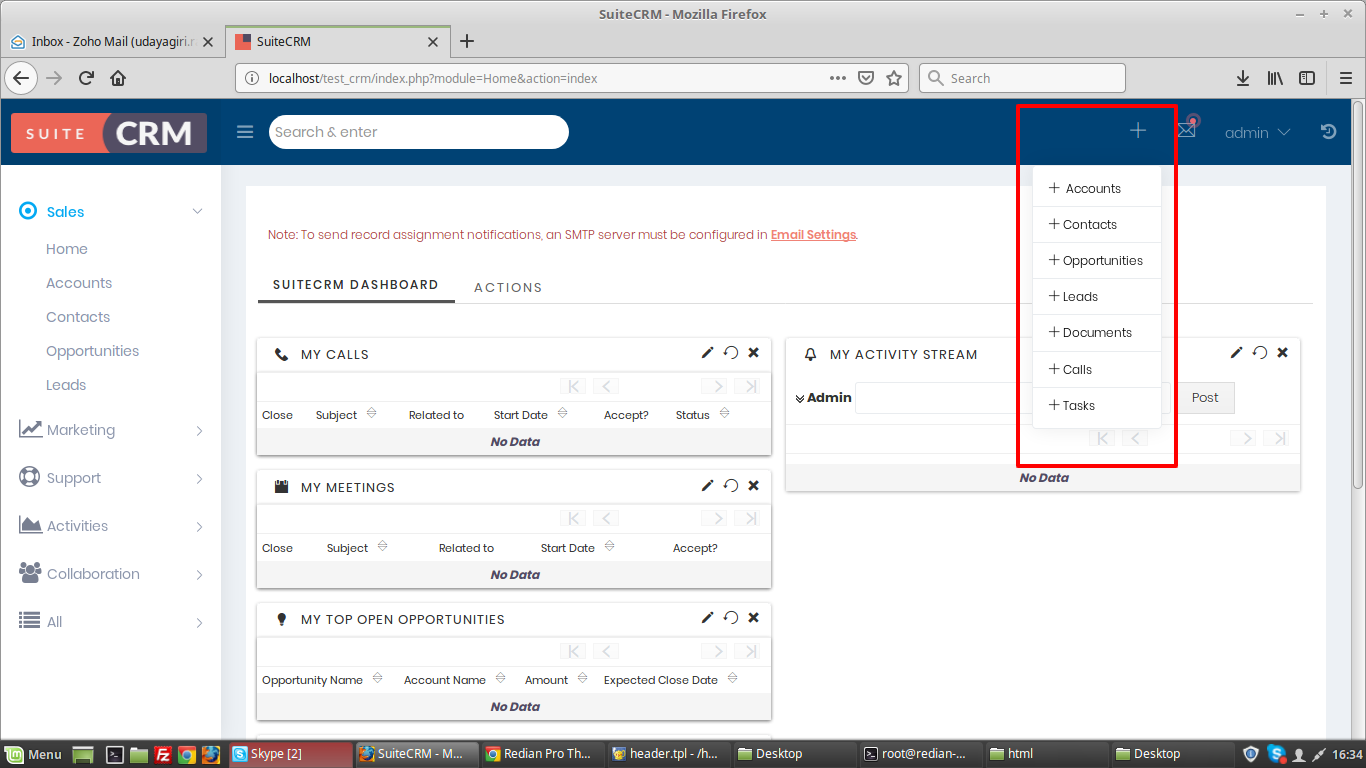Close My Top Open Opportunities dashlet
The width and height of the screenshot is (1366, 768).
point(754,617)
